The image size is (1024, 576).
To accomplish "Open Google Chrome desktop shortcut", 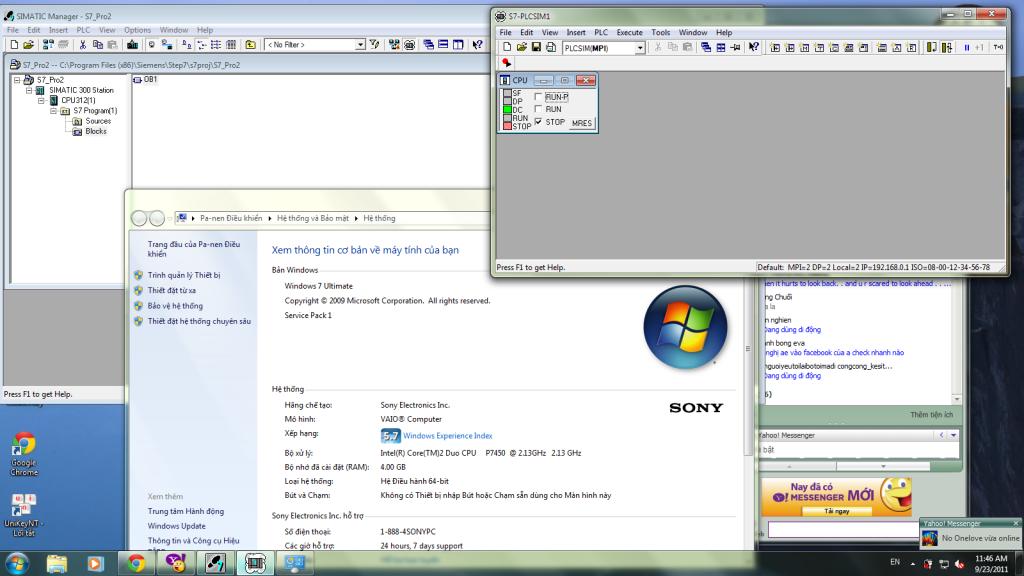I will point(24,454).
